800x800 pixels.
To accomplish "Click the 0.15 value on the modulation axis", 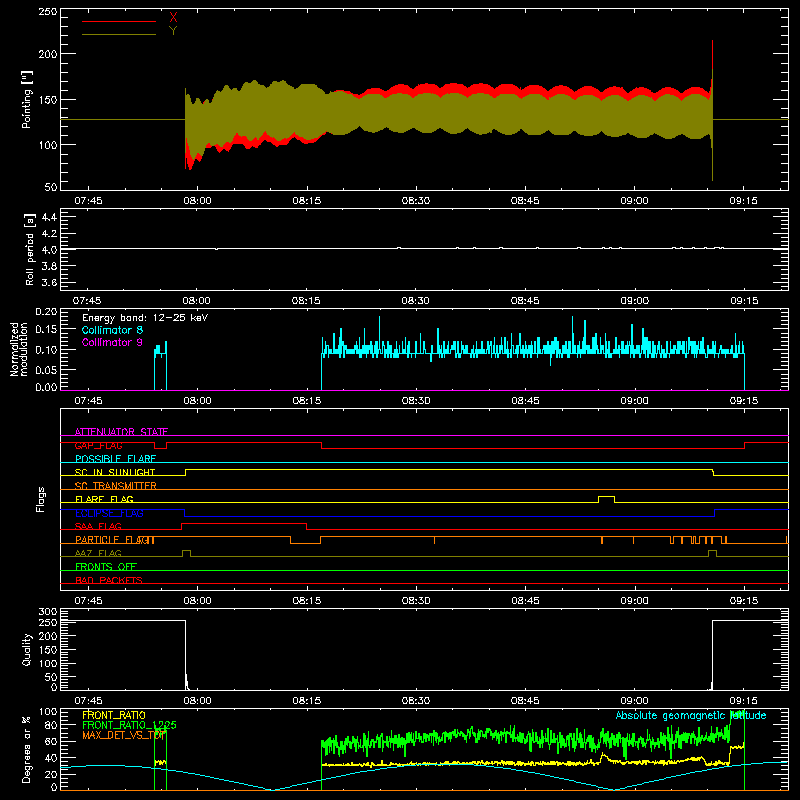I will pyautogui.click(x=46, y=330).
